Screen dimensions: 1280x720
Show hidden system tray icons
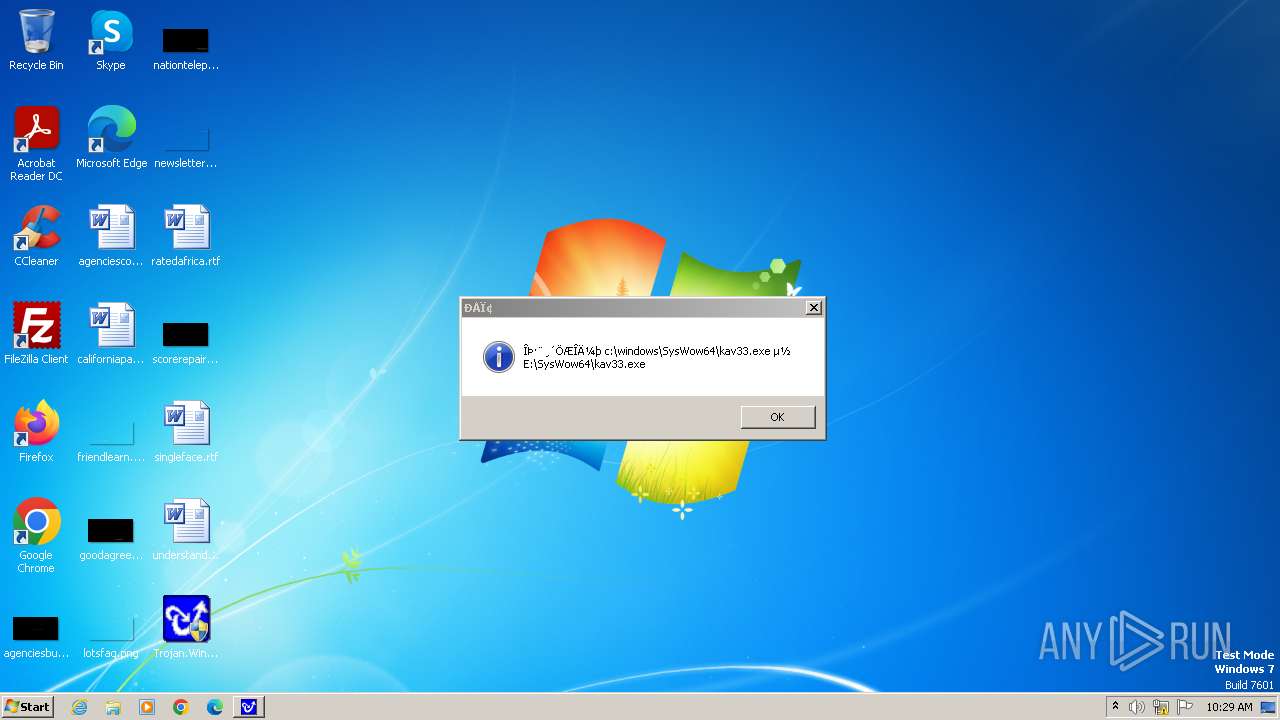[x=1115, y=707]
